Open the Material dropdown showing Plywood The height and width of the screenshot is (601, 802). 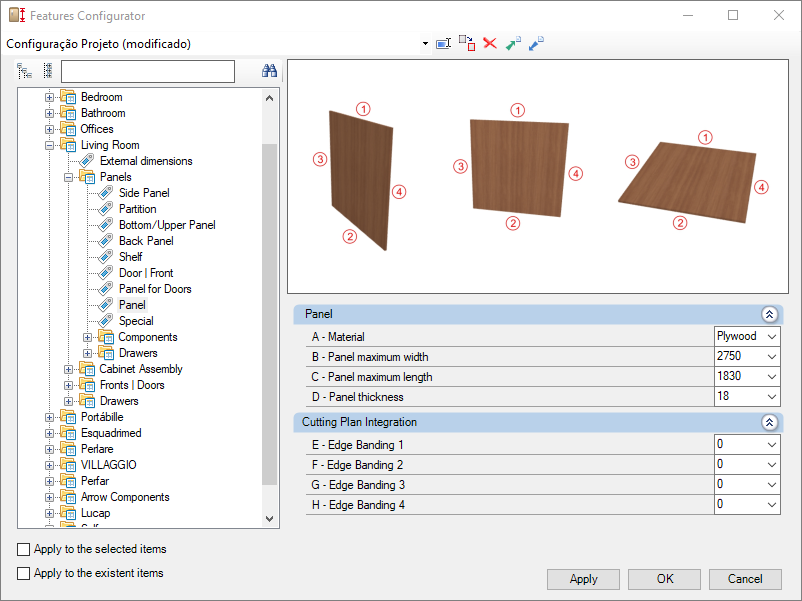tap(747, 337)
